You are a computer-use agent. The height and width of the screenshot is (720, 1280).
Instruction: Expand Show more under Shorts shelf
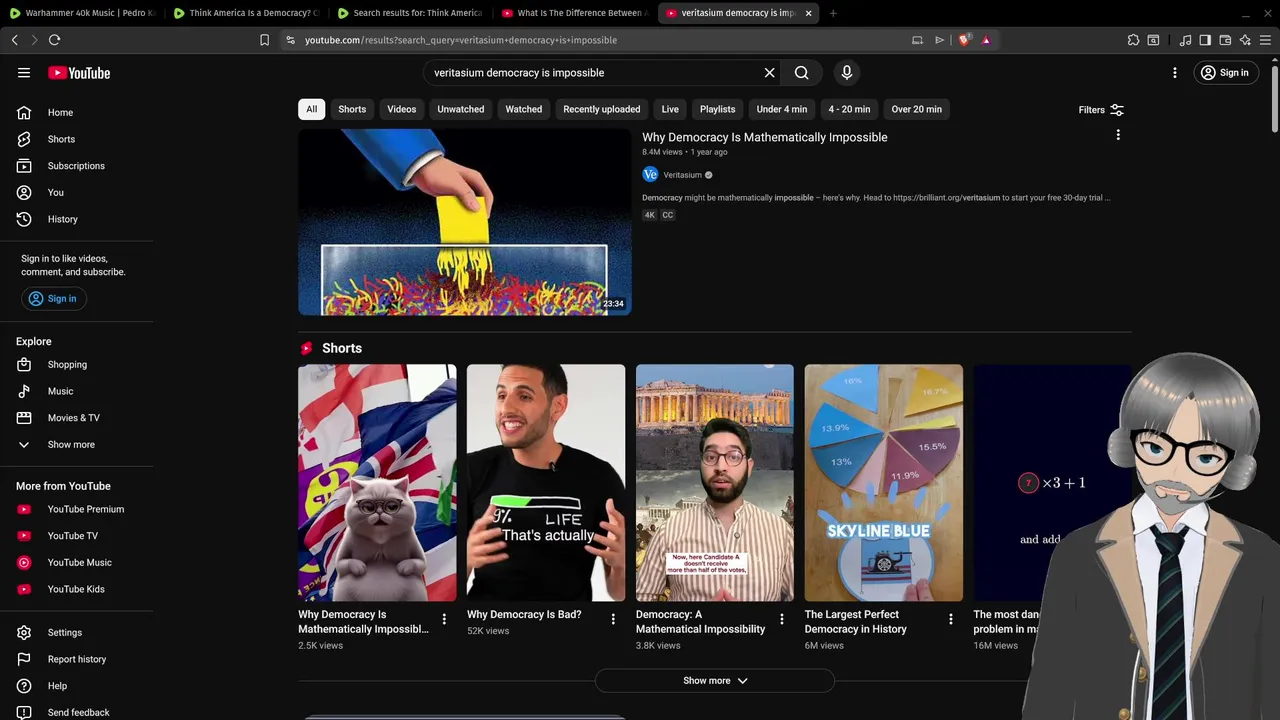click(x=715, y=681)
